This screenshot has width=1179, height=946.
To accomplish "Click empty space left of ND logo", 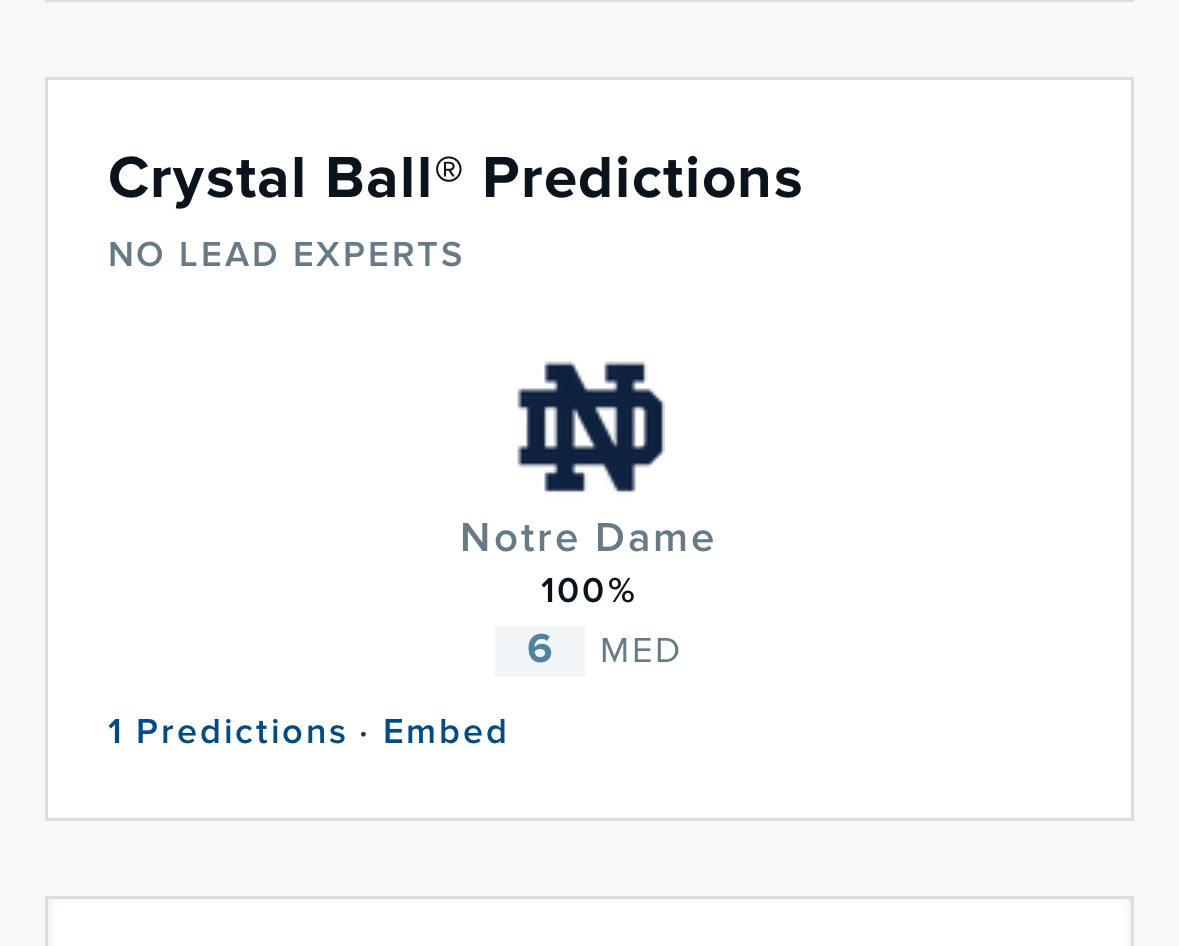I will click(x=301, y=427).
